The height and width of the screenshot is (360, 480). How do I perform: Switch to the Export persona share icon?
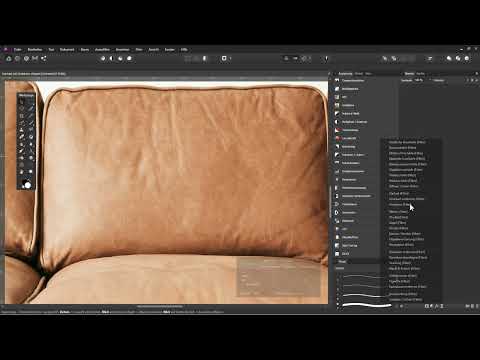[44, 59]
